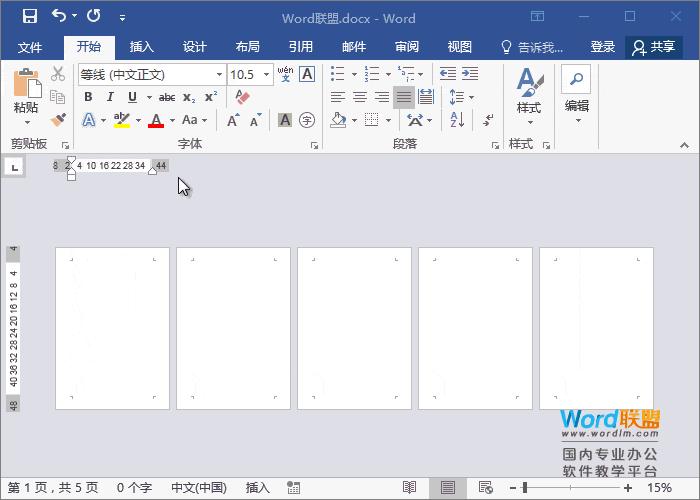
Task: Switch to the 插入 tab
Action: (142, 46)
